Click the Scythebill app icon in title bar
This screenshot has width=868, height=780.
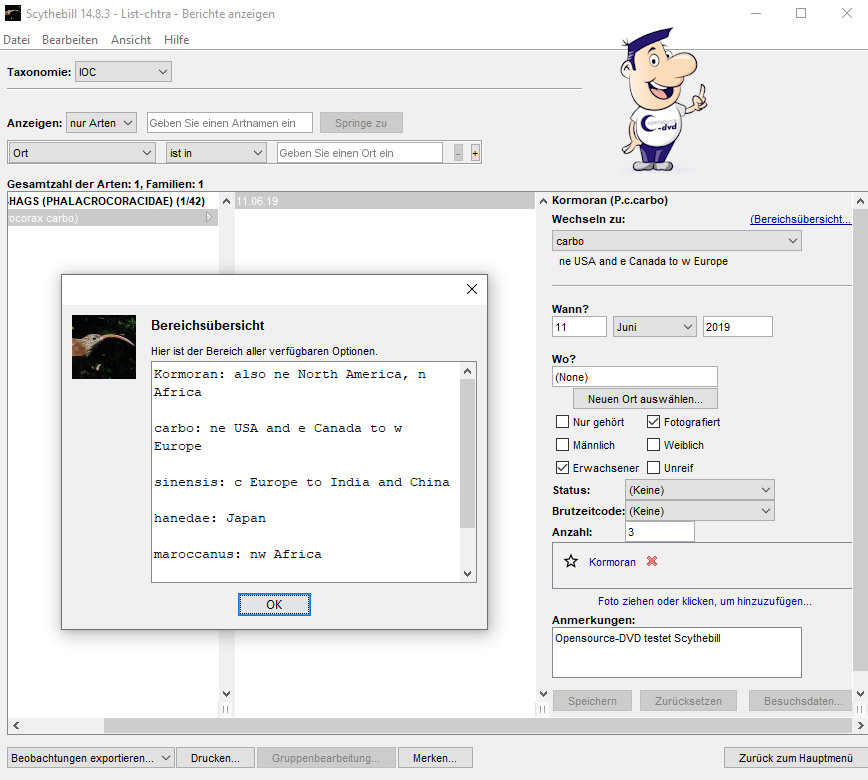coord(11,14)
